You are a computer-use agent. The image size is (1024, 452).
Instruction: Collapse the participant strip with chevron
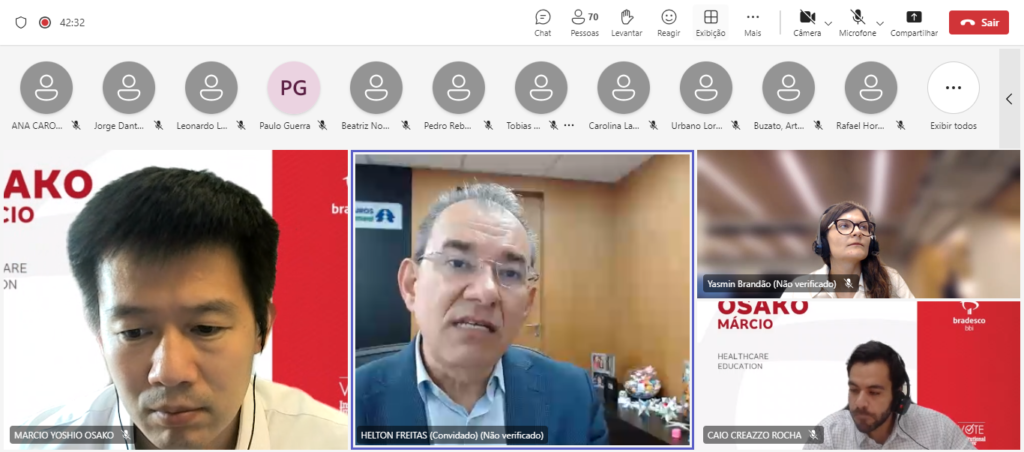coord(1009,99)
